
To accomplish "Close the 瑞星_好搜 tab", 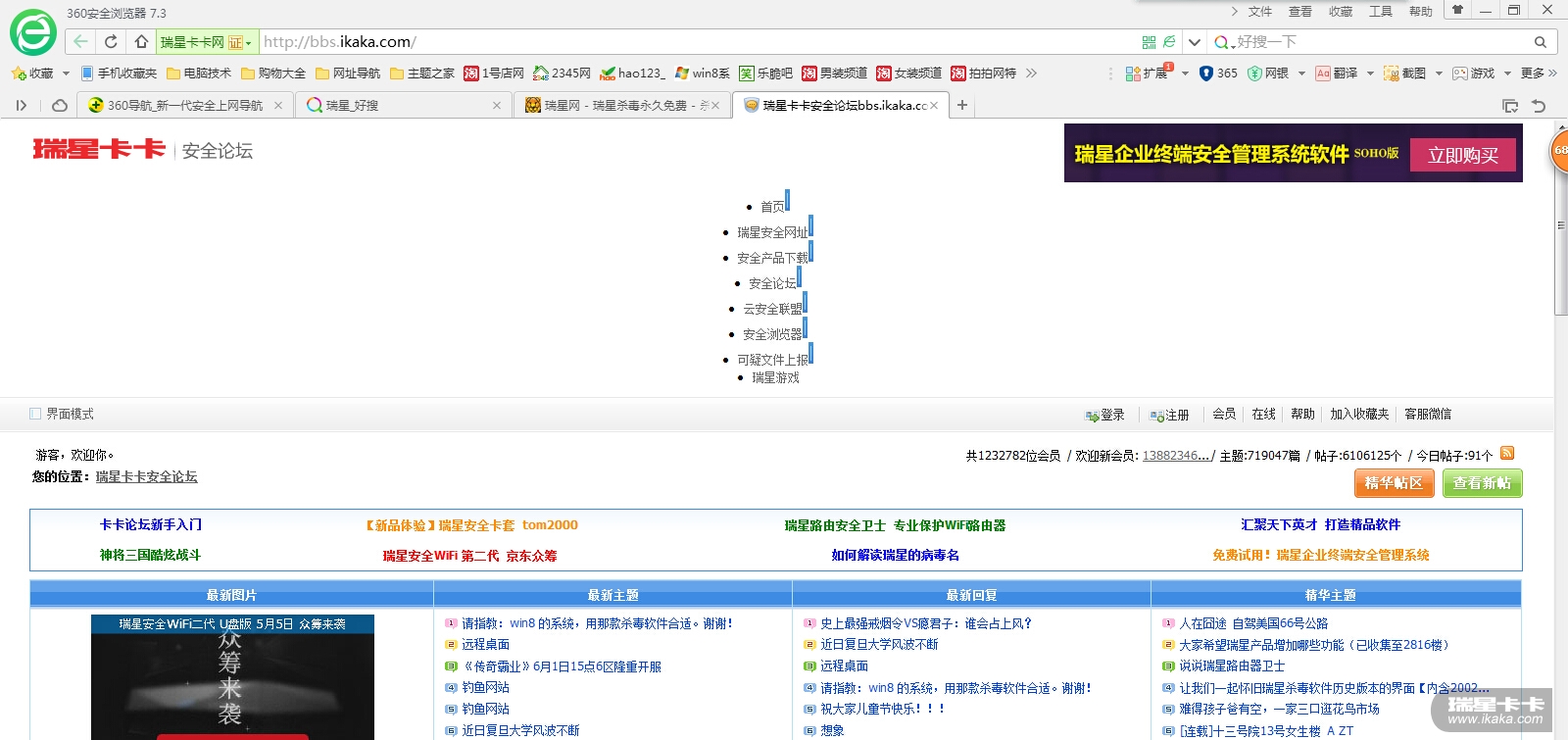I will [496, 105].
